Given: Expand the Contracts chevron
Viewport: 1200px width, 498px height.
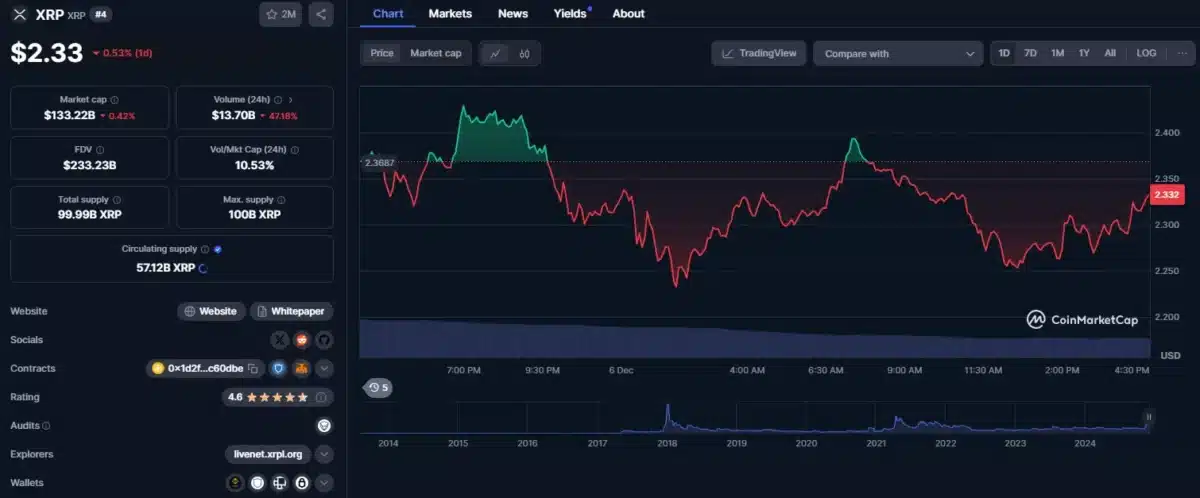Looking at the screenshot, I should tap(324, 368).
